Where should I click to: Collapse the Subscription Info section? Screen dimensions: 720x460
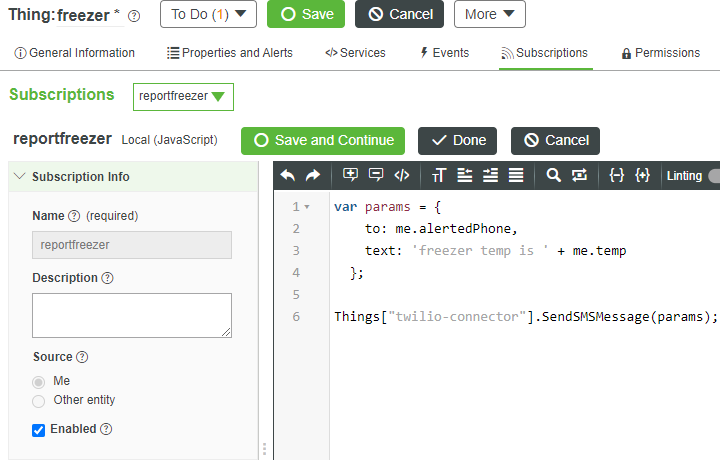(x=20, y=177)
